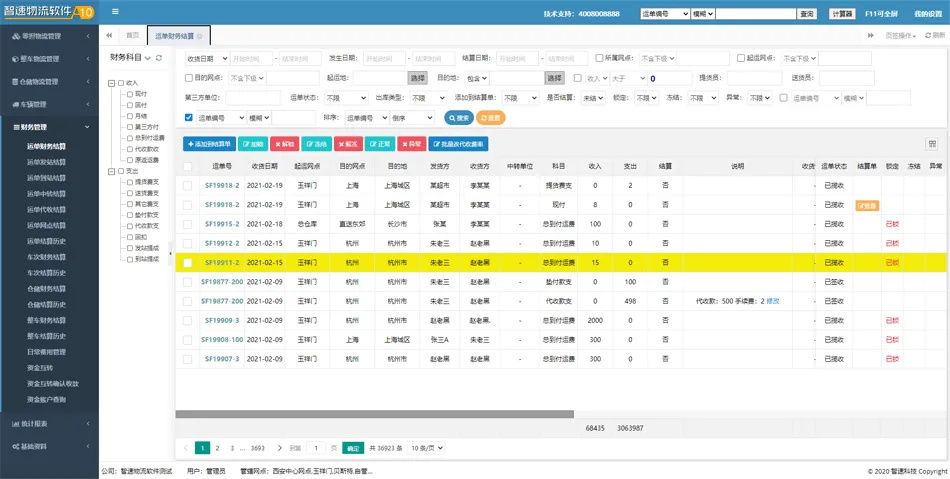The width and height of the screenshot is (950, 479).
Task: Click the red 异常 button
Action: tap(412, 144)
